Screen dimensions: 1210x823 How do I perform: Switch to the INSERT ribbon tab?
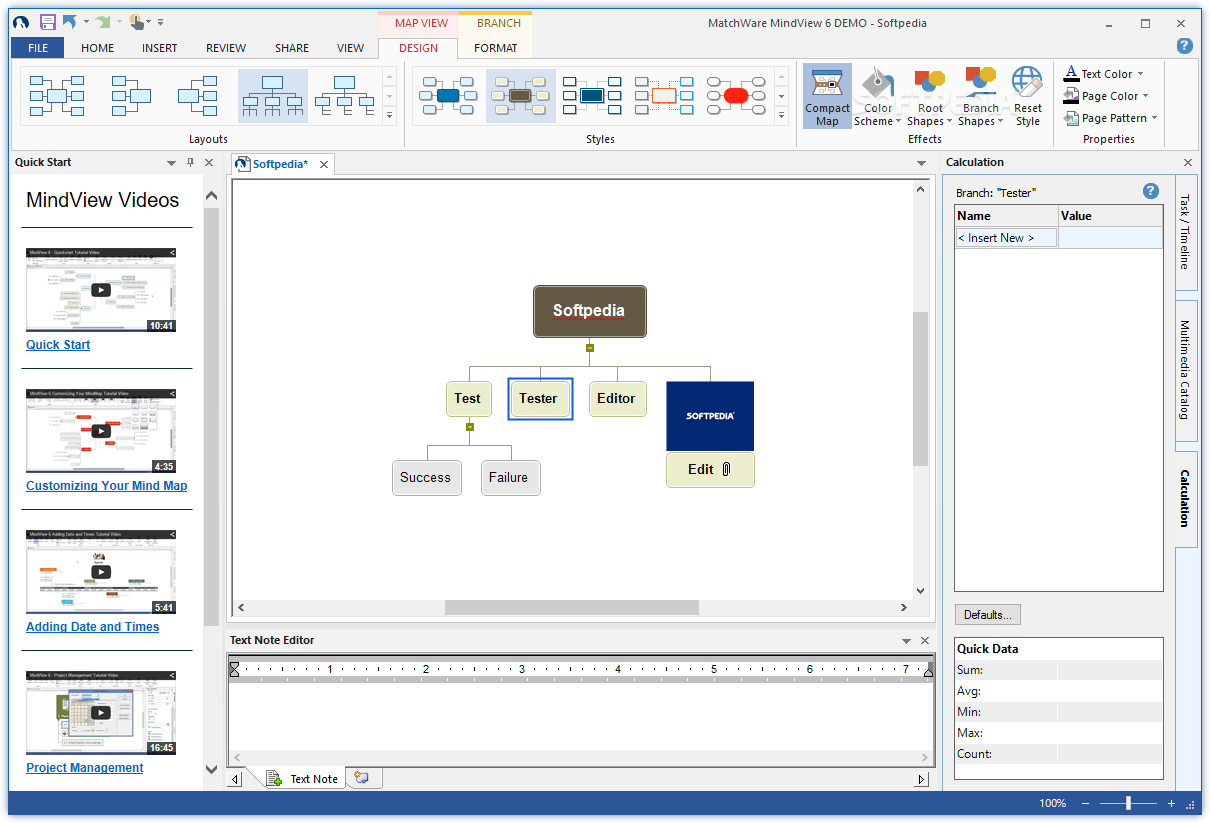point(160,48)
